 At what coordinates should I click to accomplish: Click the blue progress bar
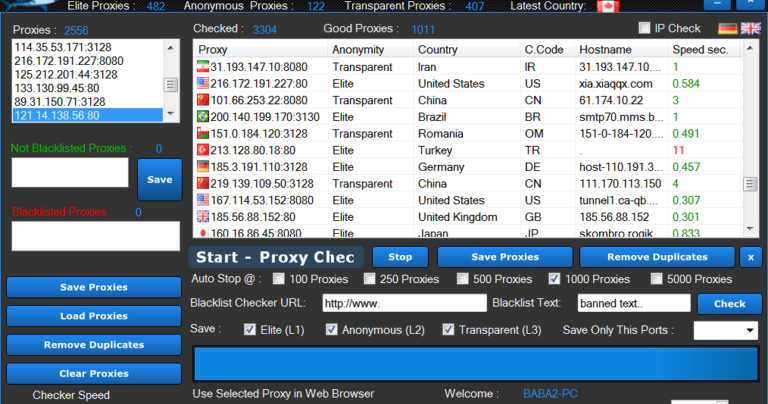476,364
